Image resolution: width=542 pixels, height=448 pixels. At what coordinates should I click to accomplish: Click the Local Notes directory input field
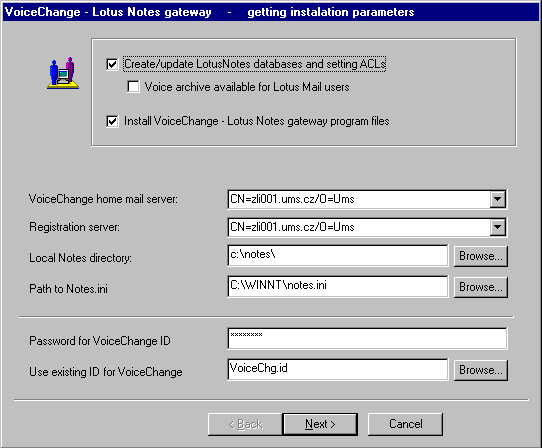click(x=338, y=256)
